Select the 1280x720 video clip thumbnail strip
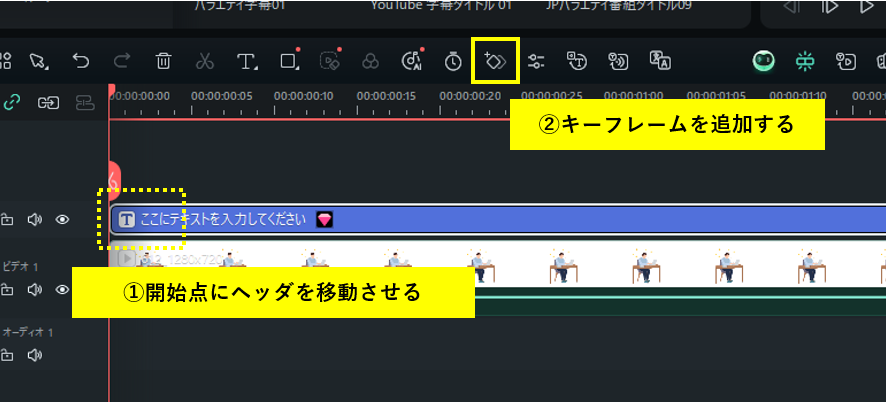This screenshot has height=402, width=886. pos(498,265)
